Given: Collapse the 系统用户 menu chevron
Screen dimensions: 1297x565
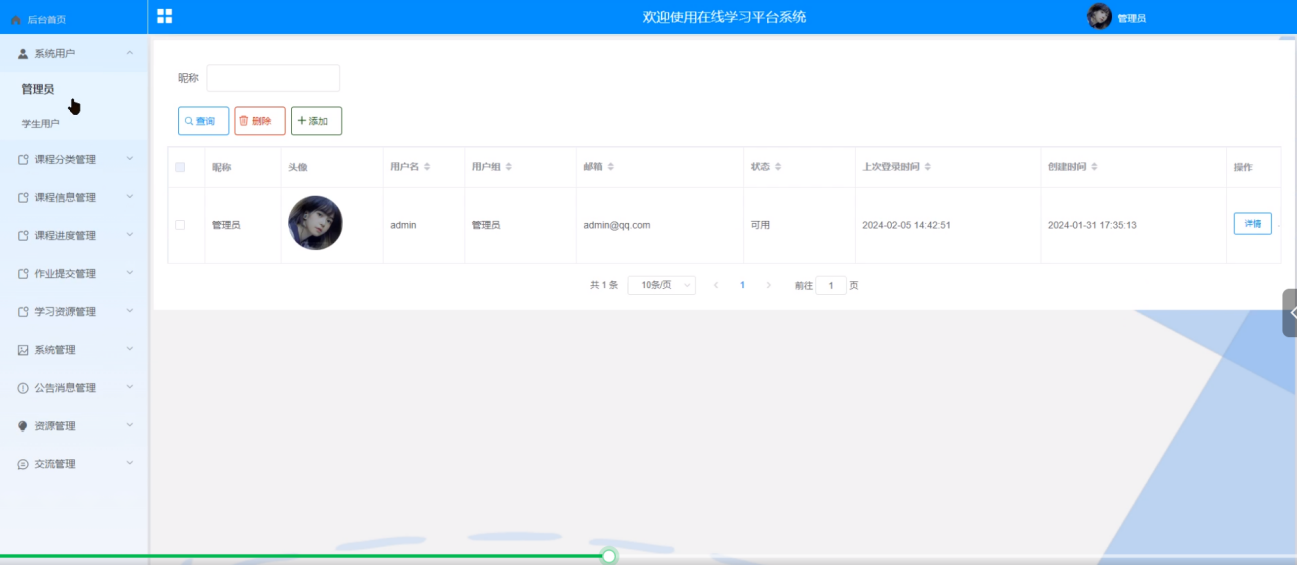Looking at the screenshot, I should coord(130,53).
